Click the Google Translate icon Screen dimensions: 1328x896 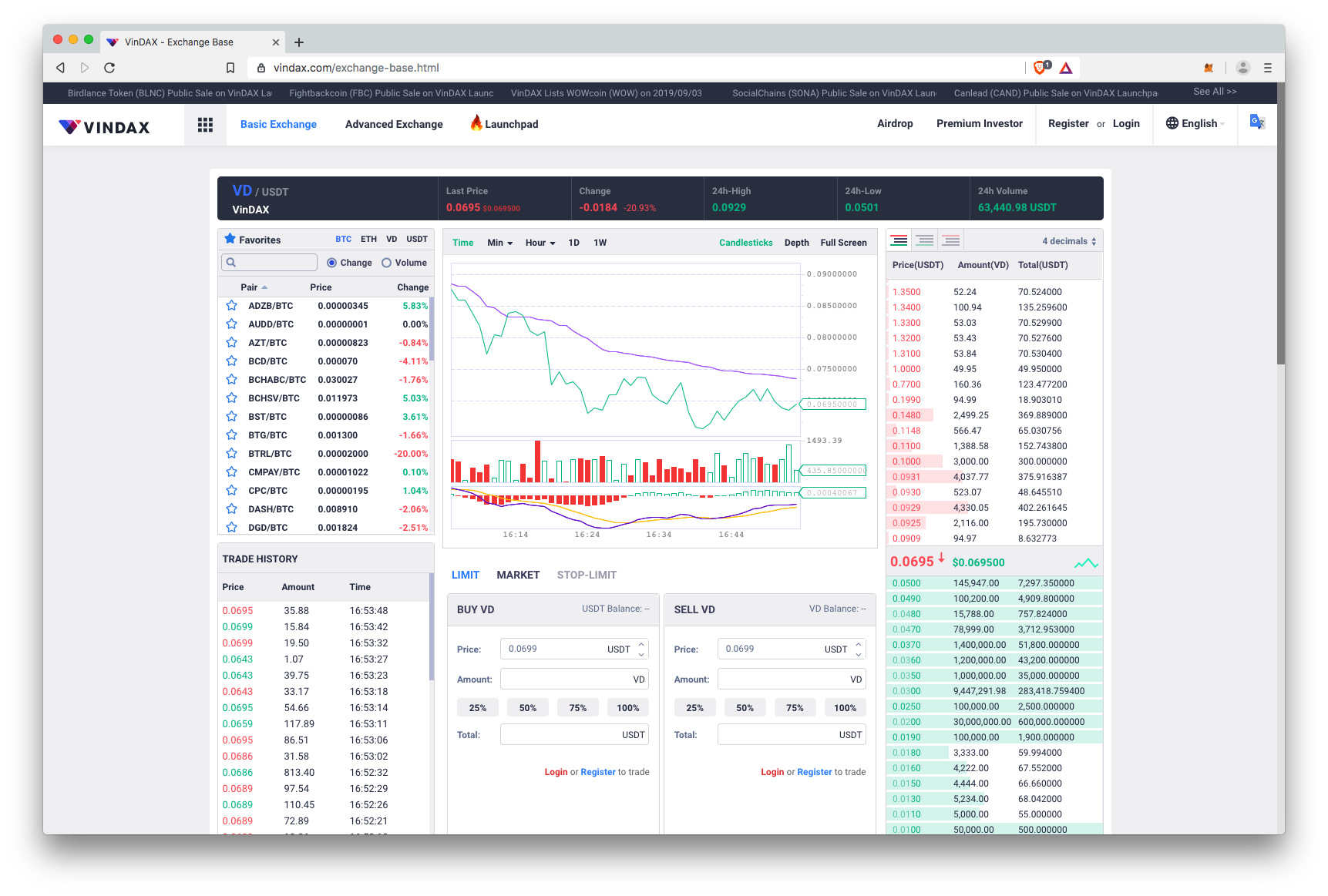[x=1257, y=122]
